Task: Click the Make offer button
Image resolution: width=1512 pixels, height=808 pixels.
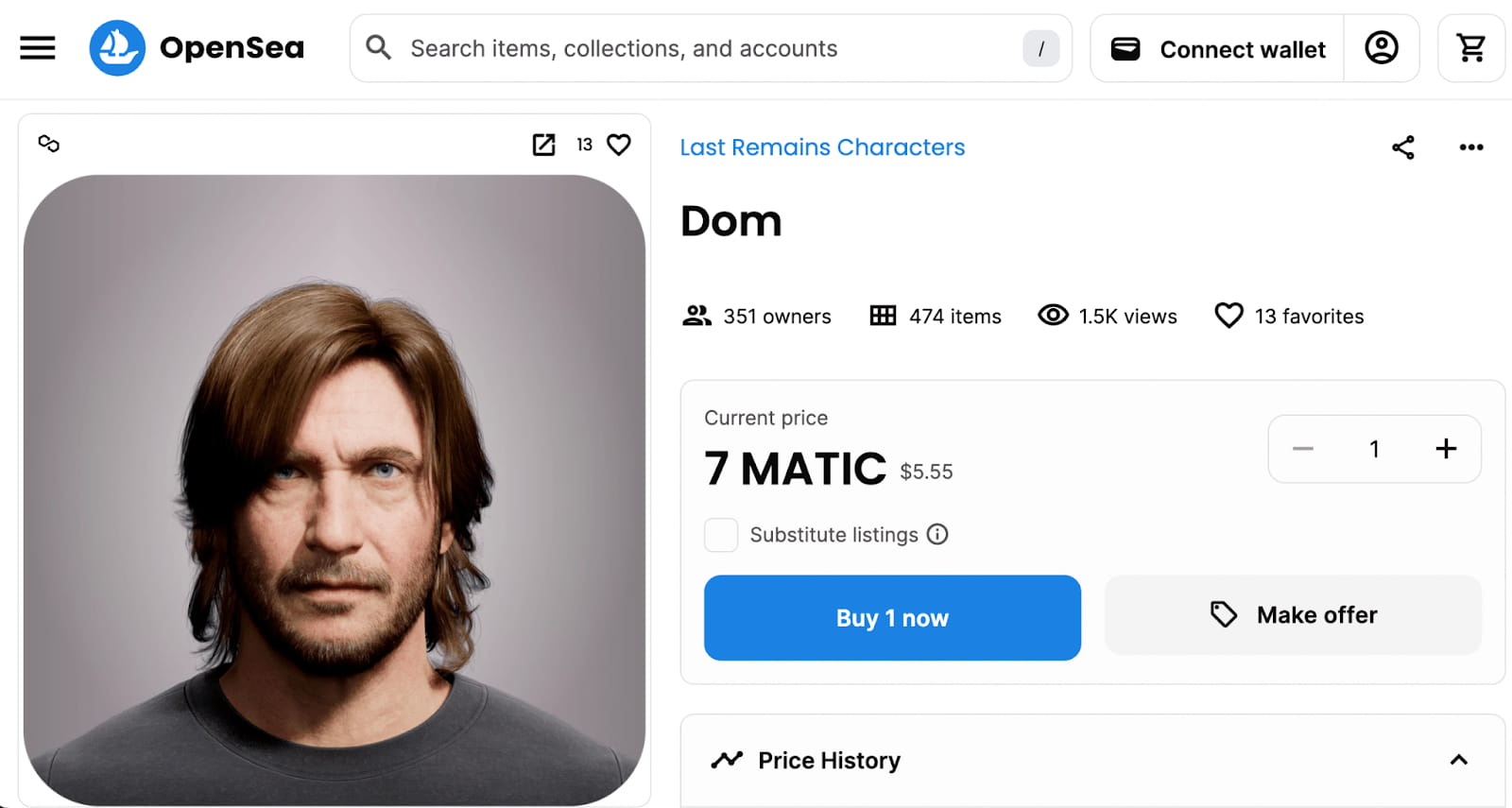Action: point(1293,615)
